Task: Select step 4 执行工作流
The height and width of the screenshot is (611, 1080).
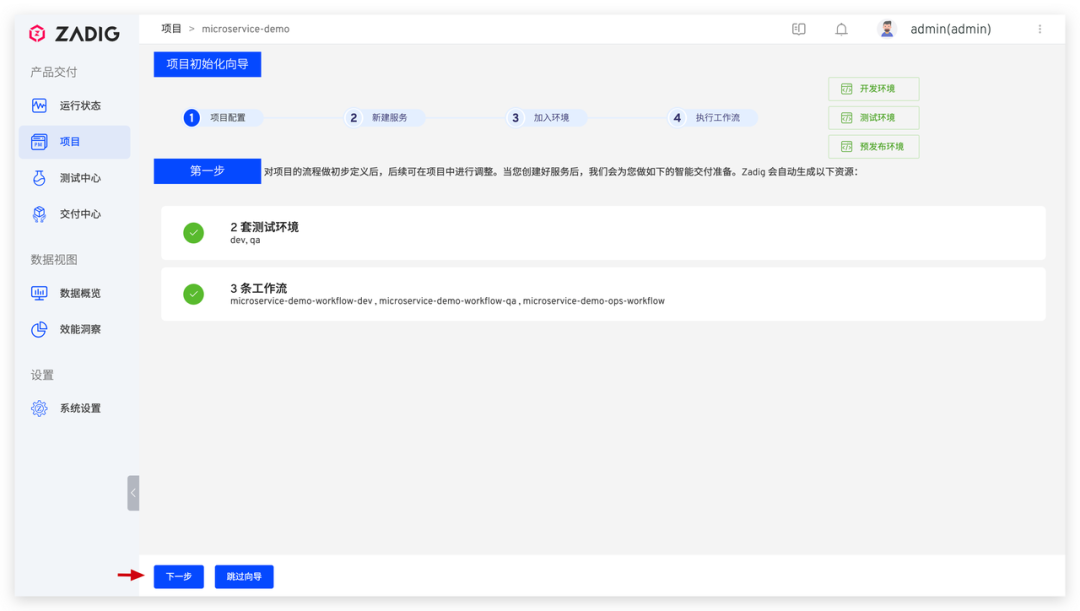Action: coord(712,118)
